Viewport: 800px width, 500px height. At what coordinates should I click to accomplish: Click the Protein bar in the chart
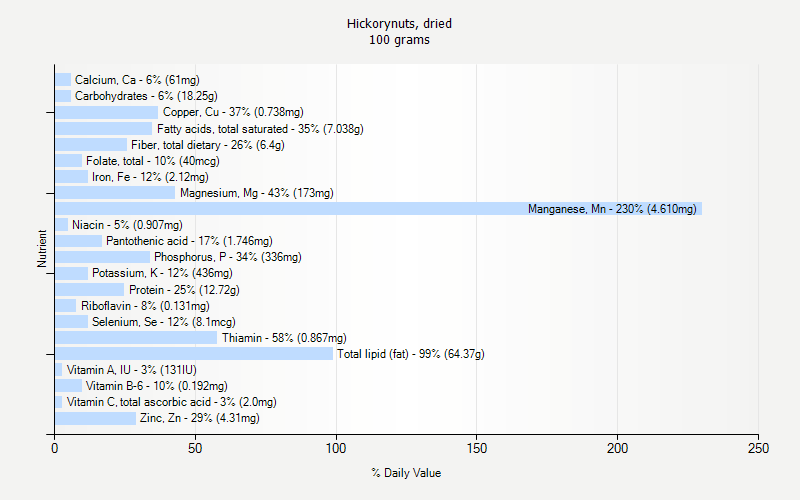click(89, 290)
